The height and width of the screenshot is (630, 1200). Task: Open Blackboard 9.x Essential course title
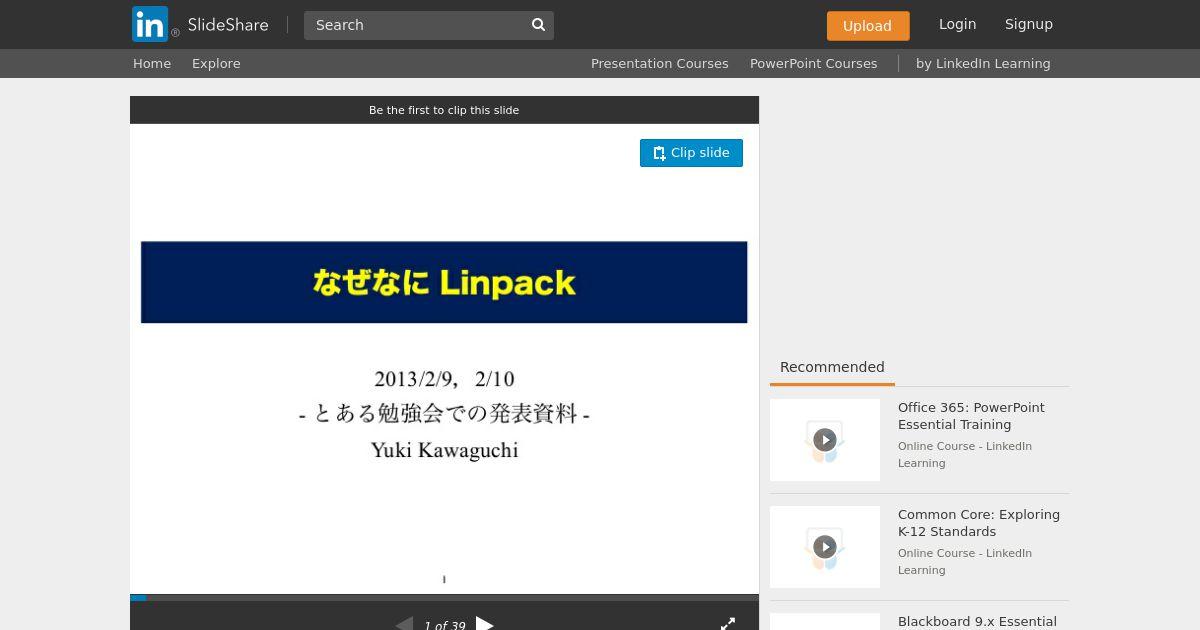[977, 621]
